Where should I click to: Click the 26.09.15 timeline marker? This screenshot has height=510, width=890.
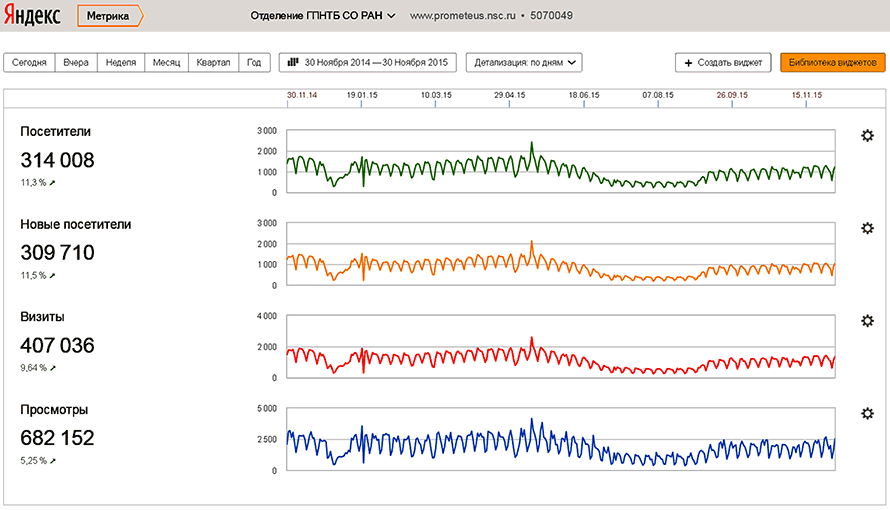[732, 95]
